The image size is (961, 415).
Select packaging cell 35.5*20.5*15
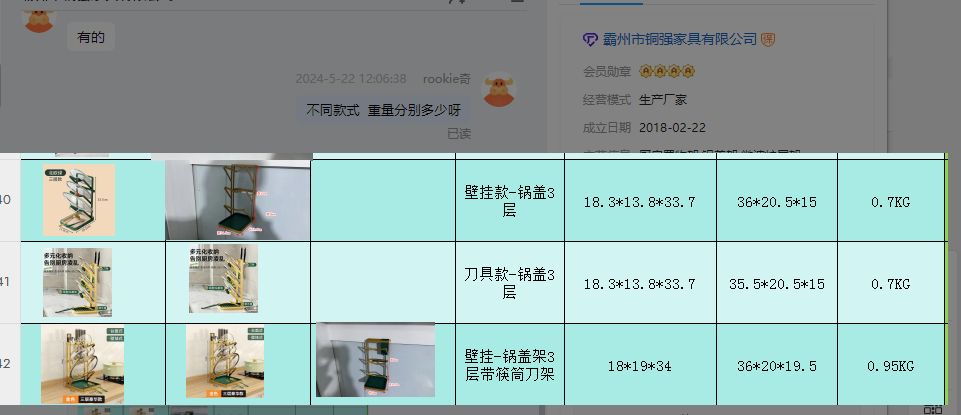click(x=777, y=283)
